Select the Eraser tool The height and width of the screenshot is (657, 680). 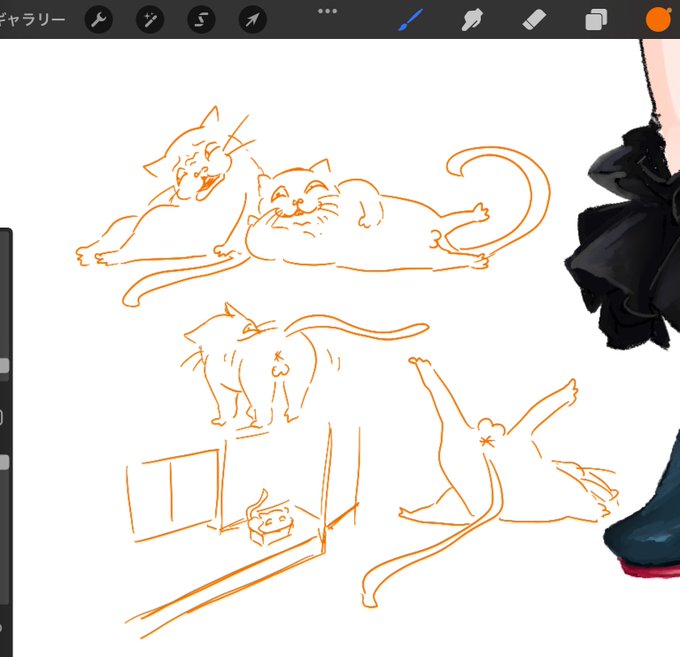(x=534, y=20)
